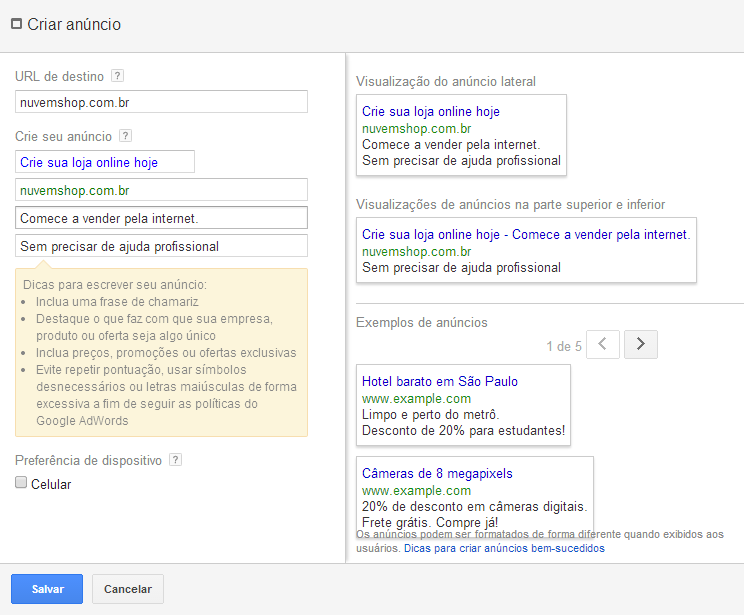This screenshot has width=744, height=615.
Task: Show previous ad example with left arrow
Action: [x=603, y=345]
